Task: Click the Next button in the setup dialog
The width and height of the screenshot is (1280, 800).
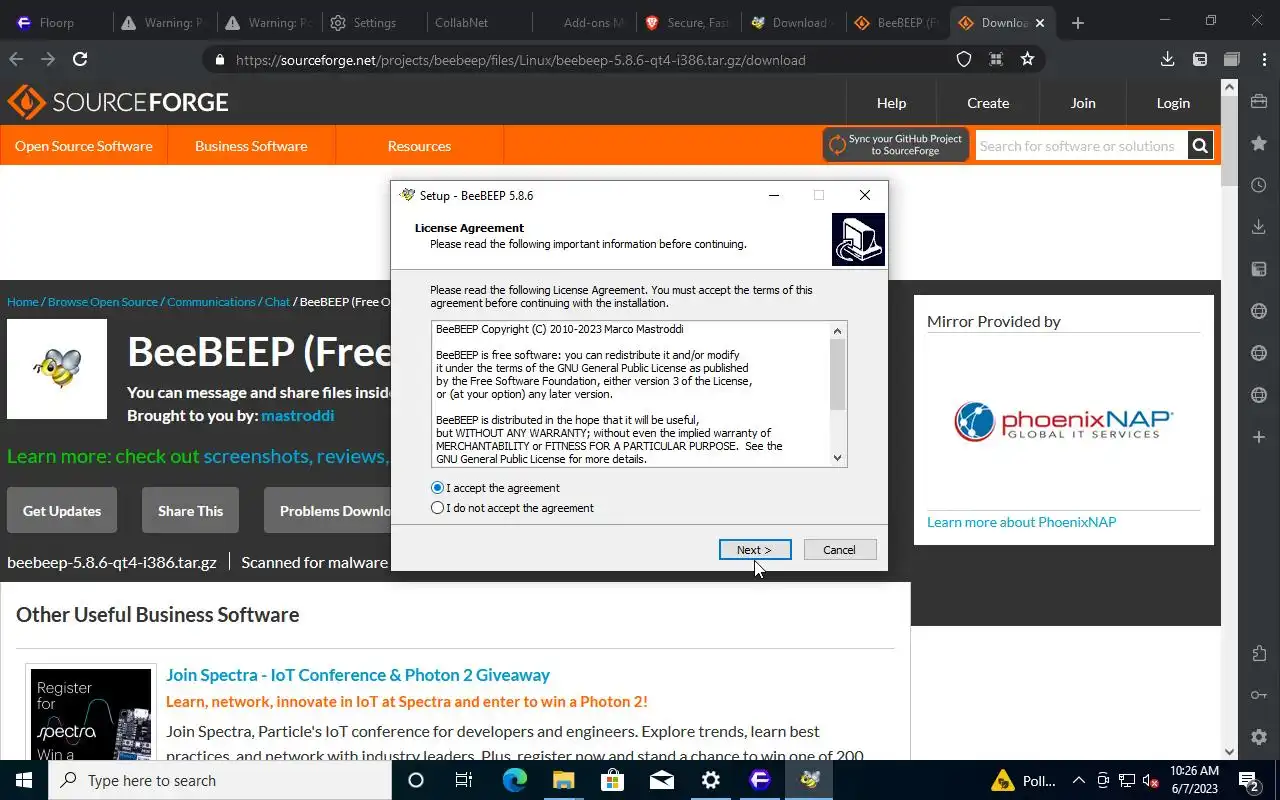Action: [755, 550]
